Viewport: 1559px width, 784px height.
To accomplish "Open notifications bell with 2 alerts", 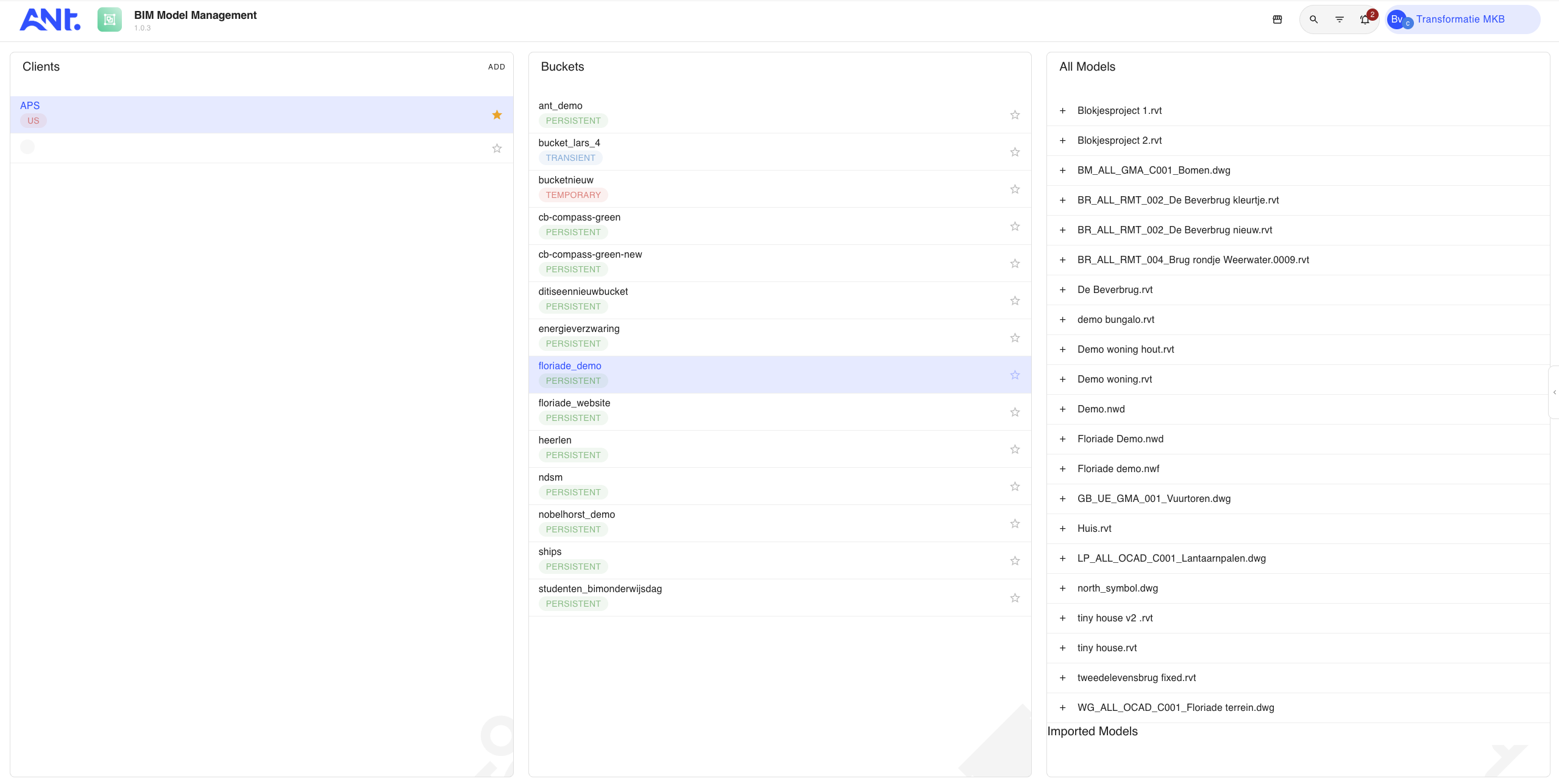I will click(x=1365, y=19).
